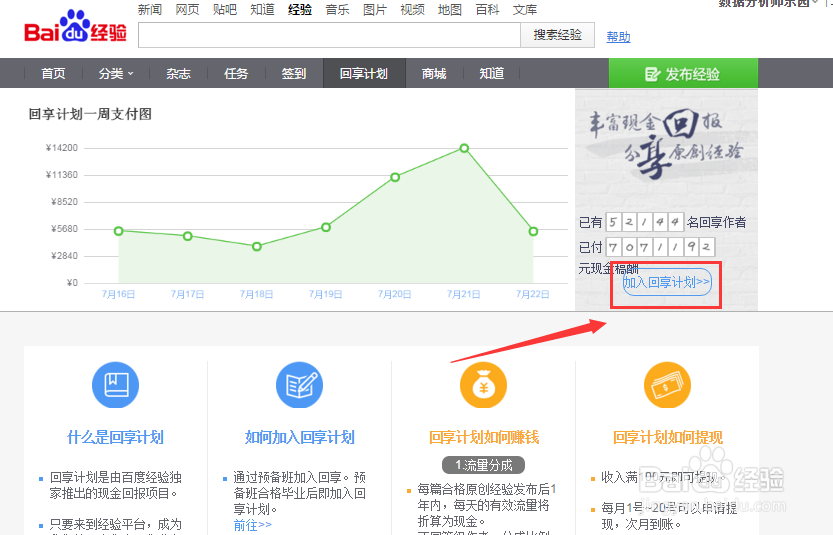Focus the search text box
Screen dimensions: 833x535
coord(329,35)
